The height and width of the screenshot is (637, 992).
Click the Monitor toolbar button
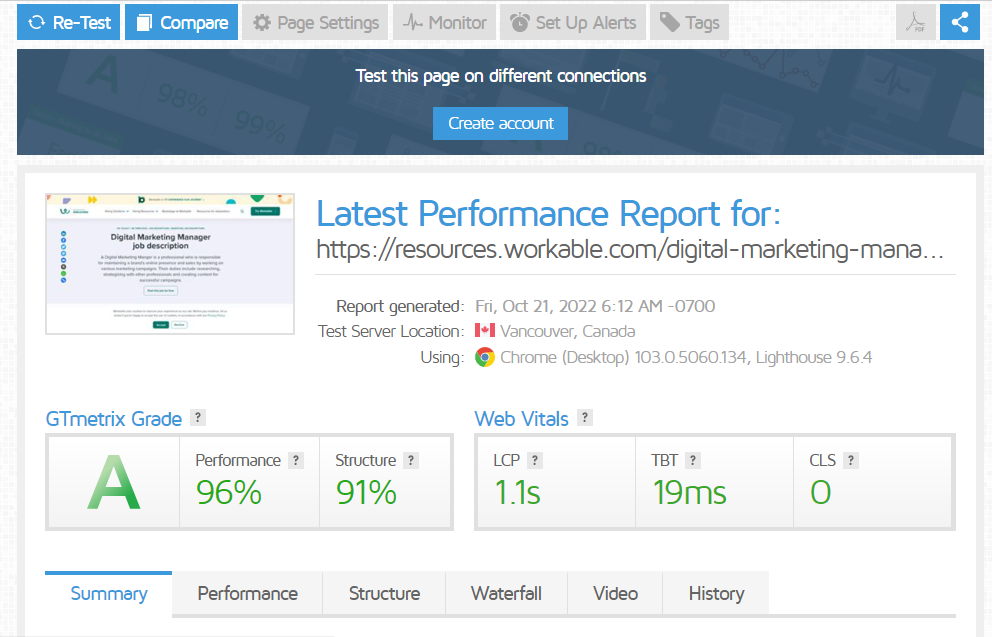pyautogui.click(x=445, y=22)
